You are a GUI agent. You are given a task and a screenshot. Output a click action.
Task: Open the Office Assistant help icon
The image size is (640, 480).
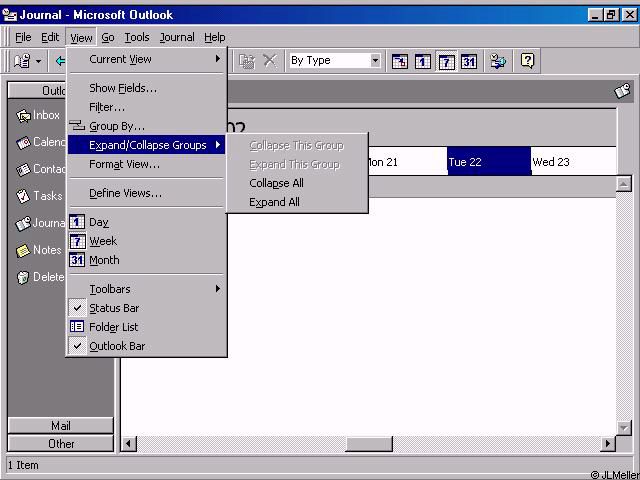527,61
